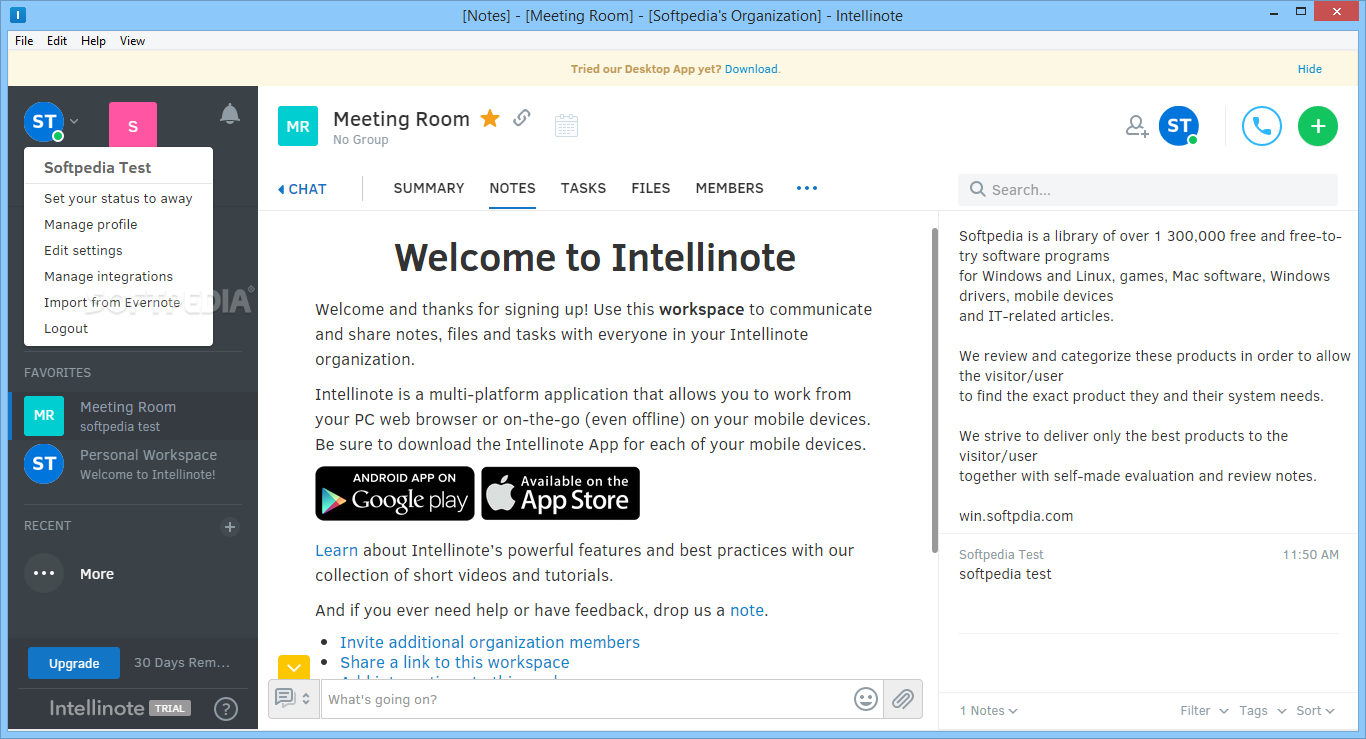Click the Search input field
Viewport: 1366px width, 739px height.
coord(1148,189)
